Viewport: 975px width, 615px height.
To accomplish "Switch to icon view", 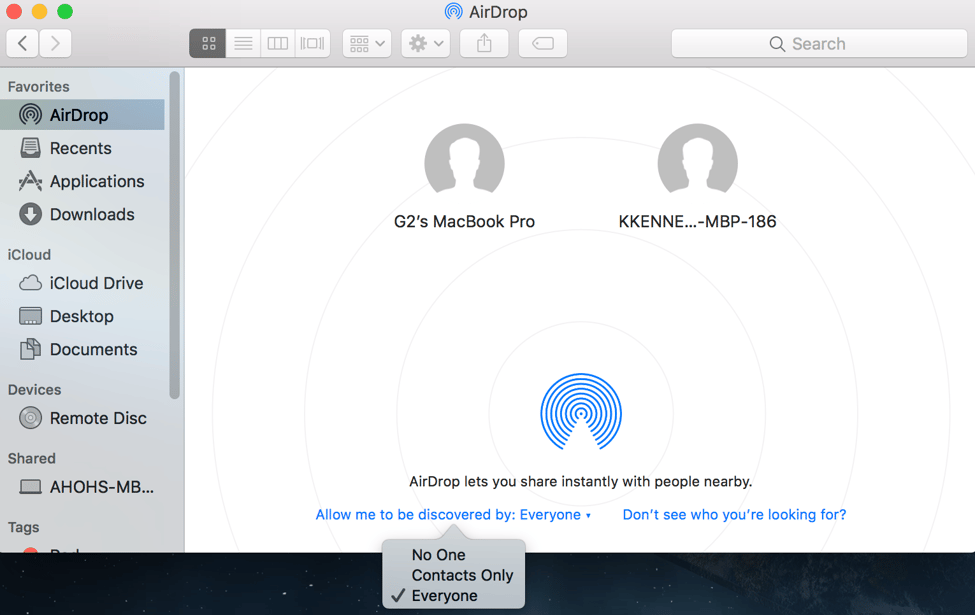I will pyautogui.click(x=208, y=44).
